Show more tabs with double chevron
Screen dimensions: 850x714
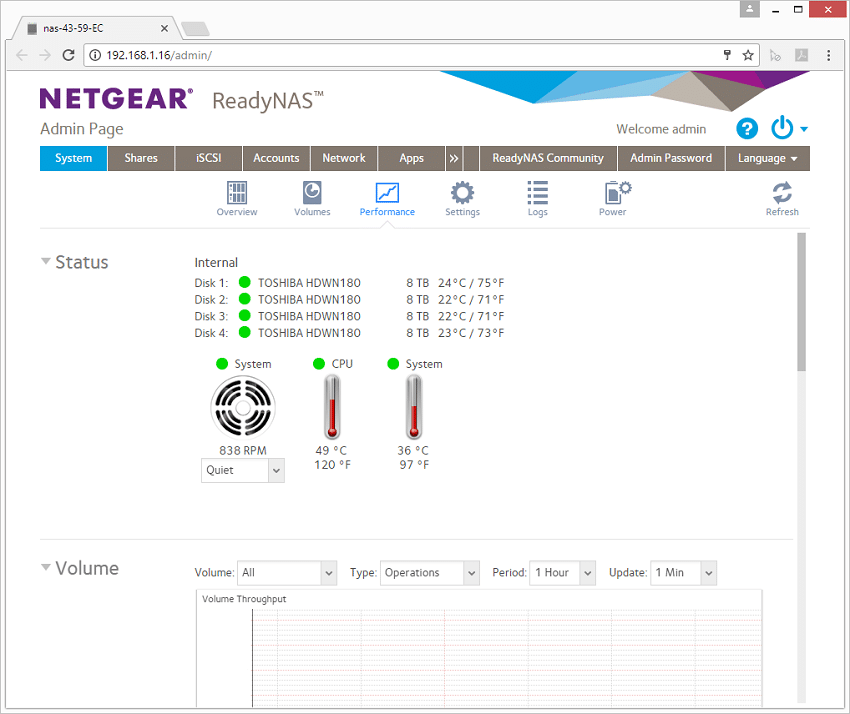click(454, 158)
